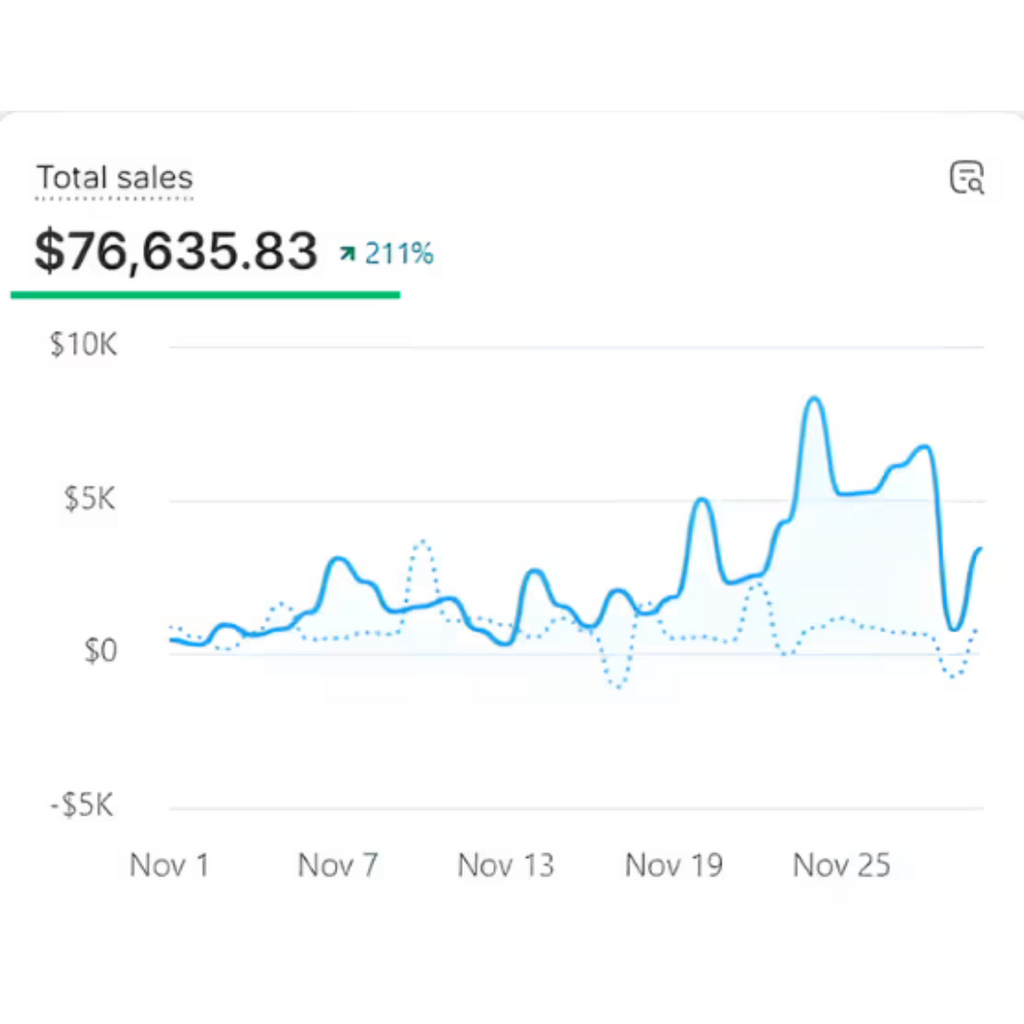This screenshot has height=1024, width=1024.
Task: Click the $5K y-axis label
Action: (90, 499)
